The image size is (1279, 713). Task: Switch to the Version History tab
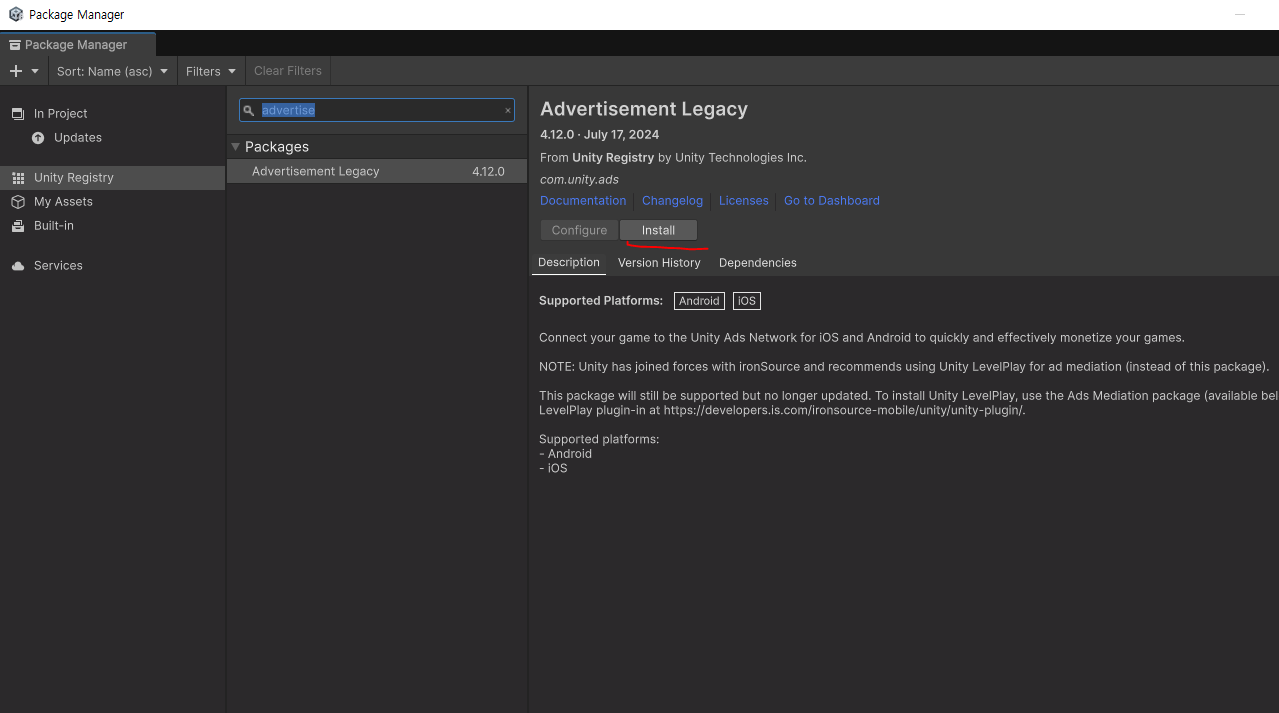[659, 262]
